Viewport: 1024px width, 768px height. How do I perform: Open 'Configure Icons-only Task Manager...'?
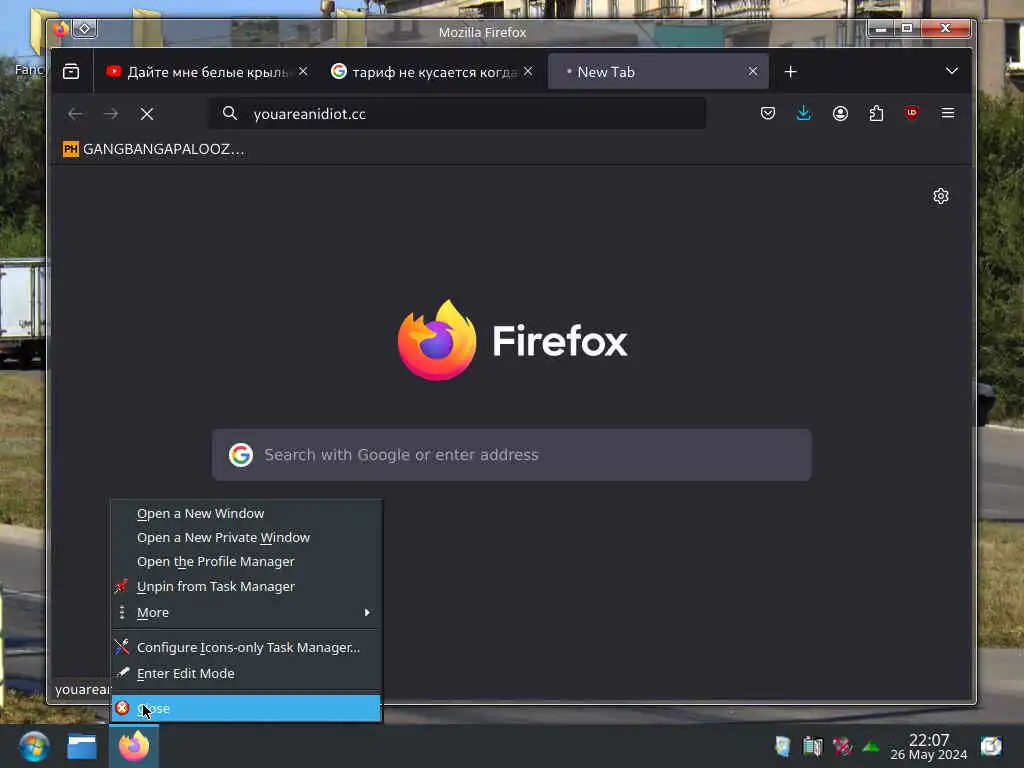pyautogui.click(x=246, y=647)
